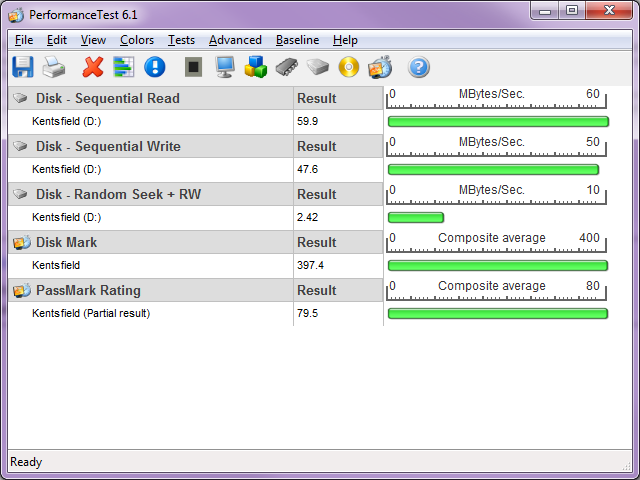Click the Random Seek green result bar

[416, 217]
